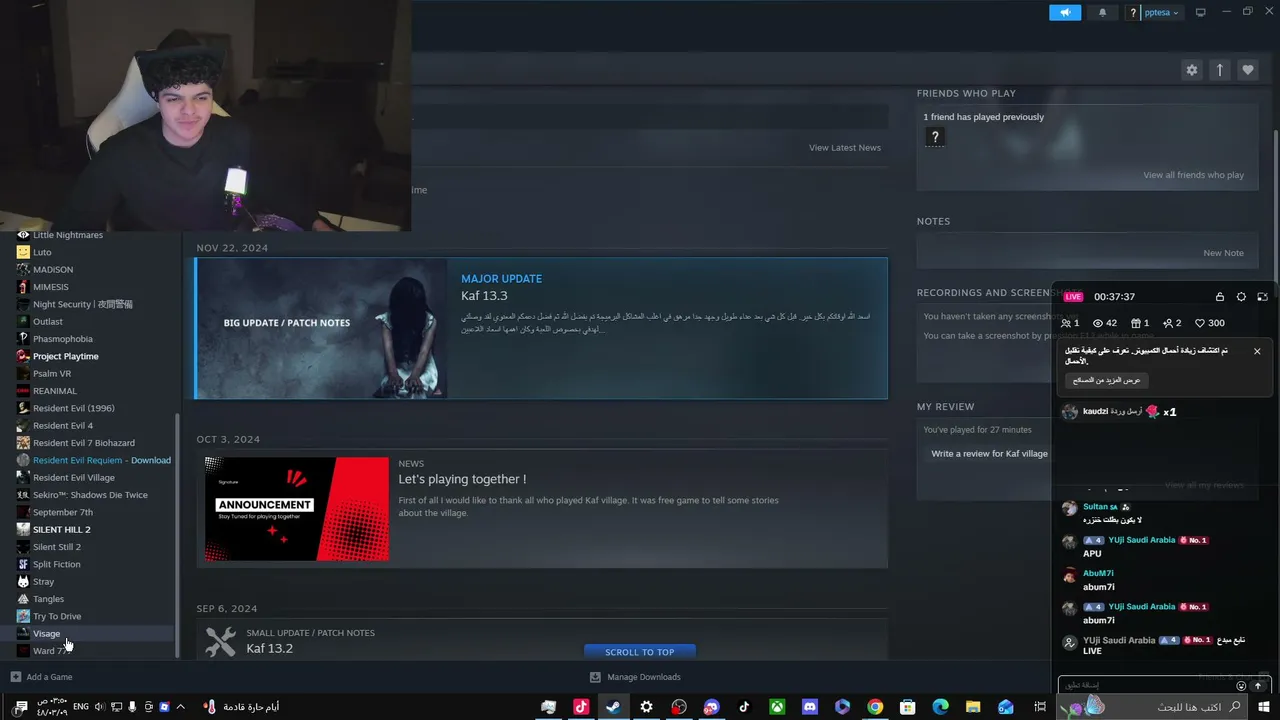
Task: Open Google Chrome from the taskbar
Action: [x=875, y=707]
